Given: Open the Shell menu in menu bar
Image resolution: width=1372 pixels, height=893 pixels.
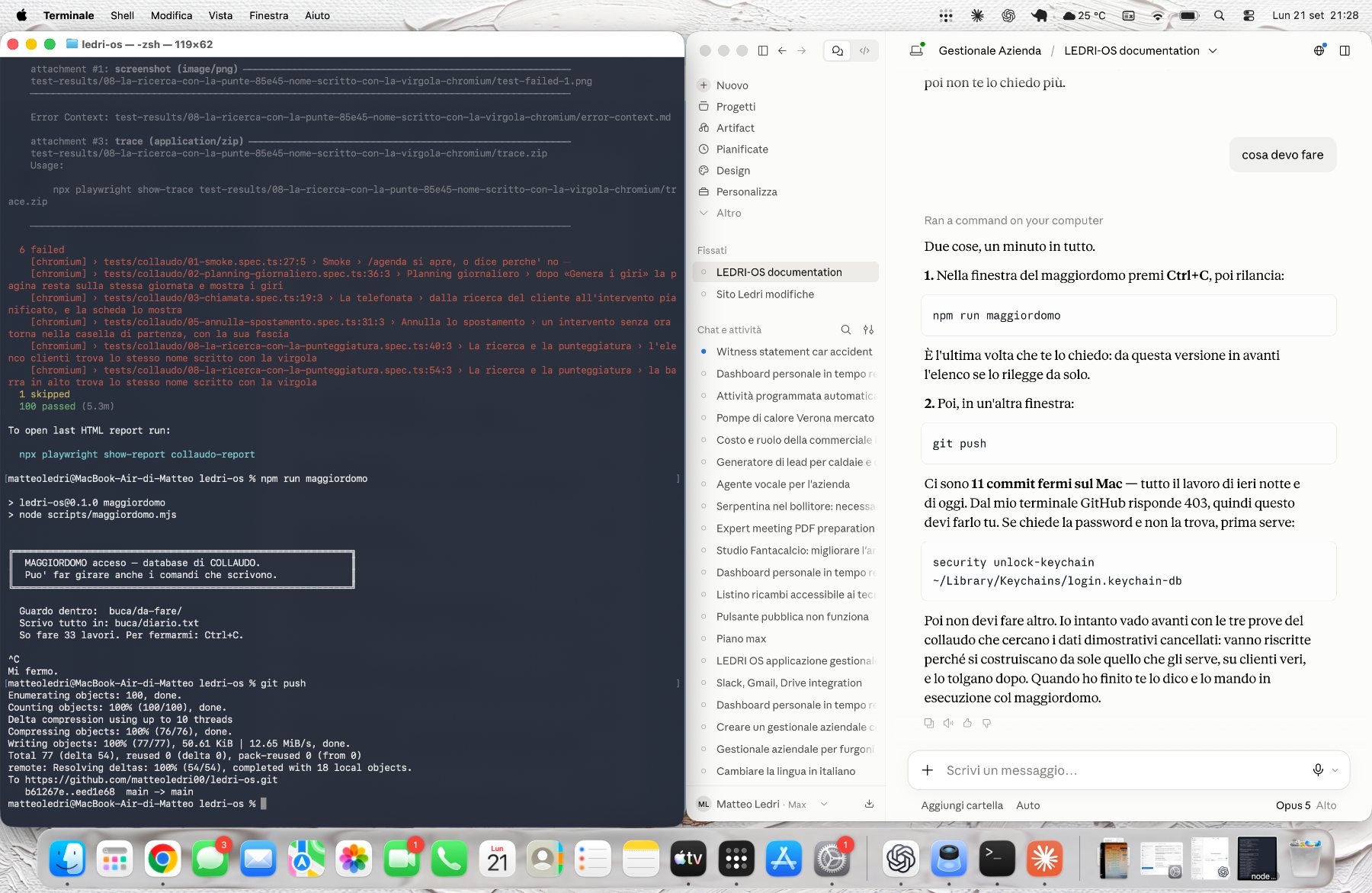Looking at the screenshot, I should point(122,15).
